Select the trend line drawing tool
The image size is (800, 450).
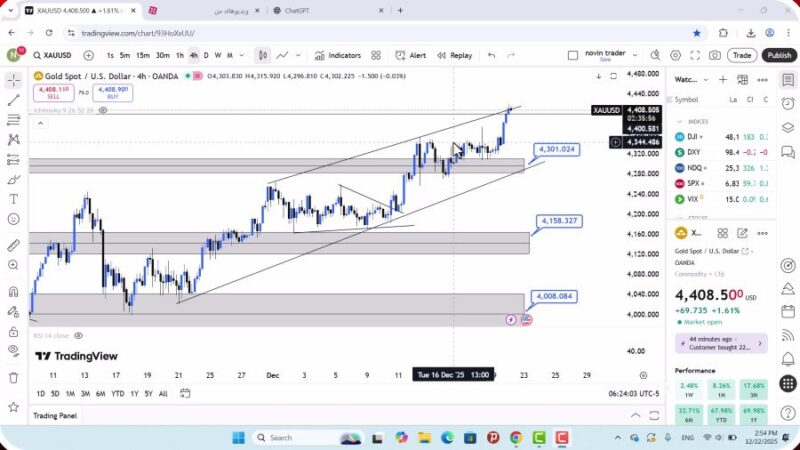click(13, 100)
